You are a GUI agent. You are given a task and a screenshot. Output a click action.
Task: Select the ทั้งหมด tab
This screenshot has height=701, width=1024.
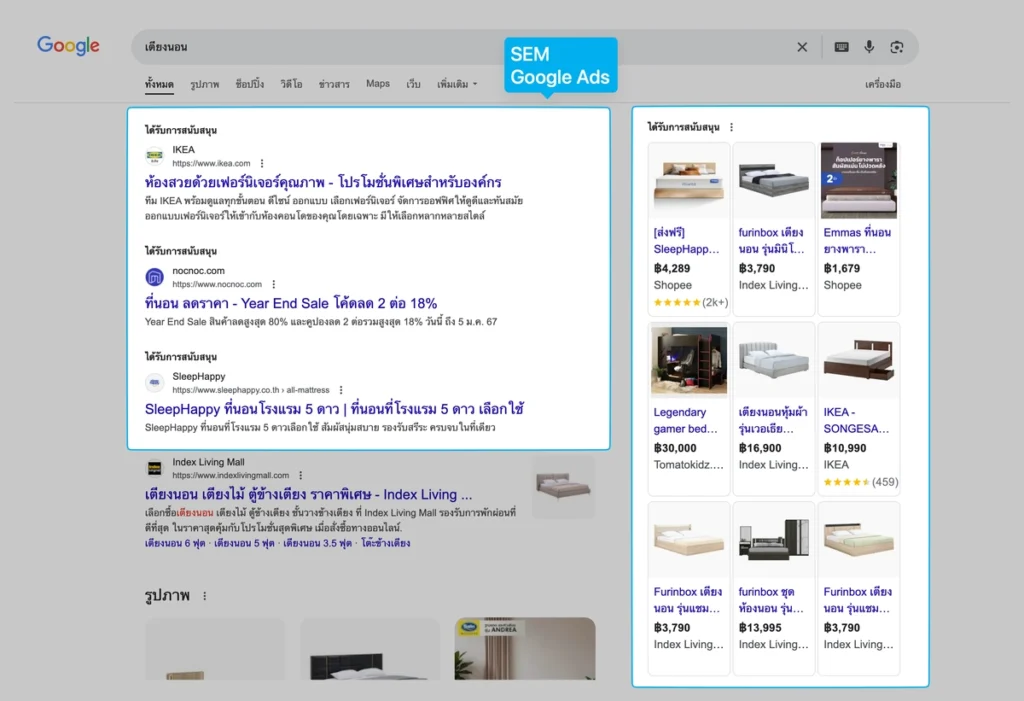tap(159, 84)
